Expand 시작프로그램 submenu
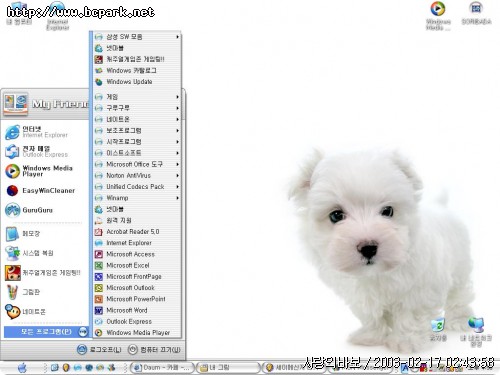Viewport: 500px width, 375px height. point(137,142)
